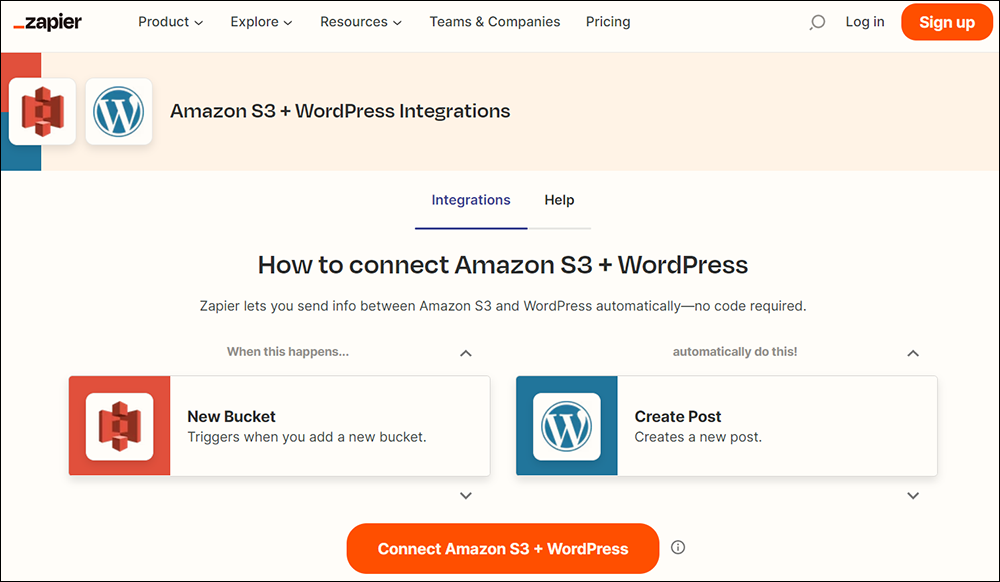Click the Amazon S3 icon on New Bucket card
This screenshot has height=582, width=1000.
[119, 426]
